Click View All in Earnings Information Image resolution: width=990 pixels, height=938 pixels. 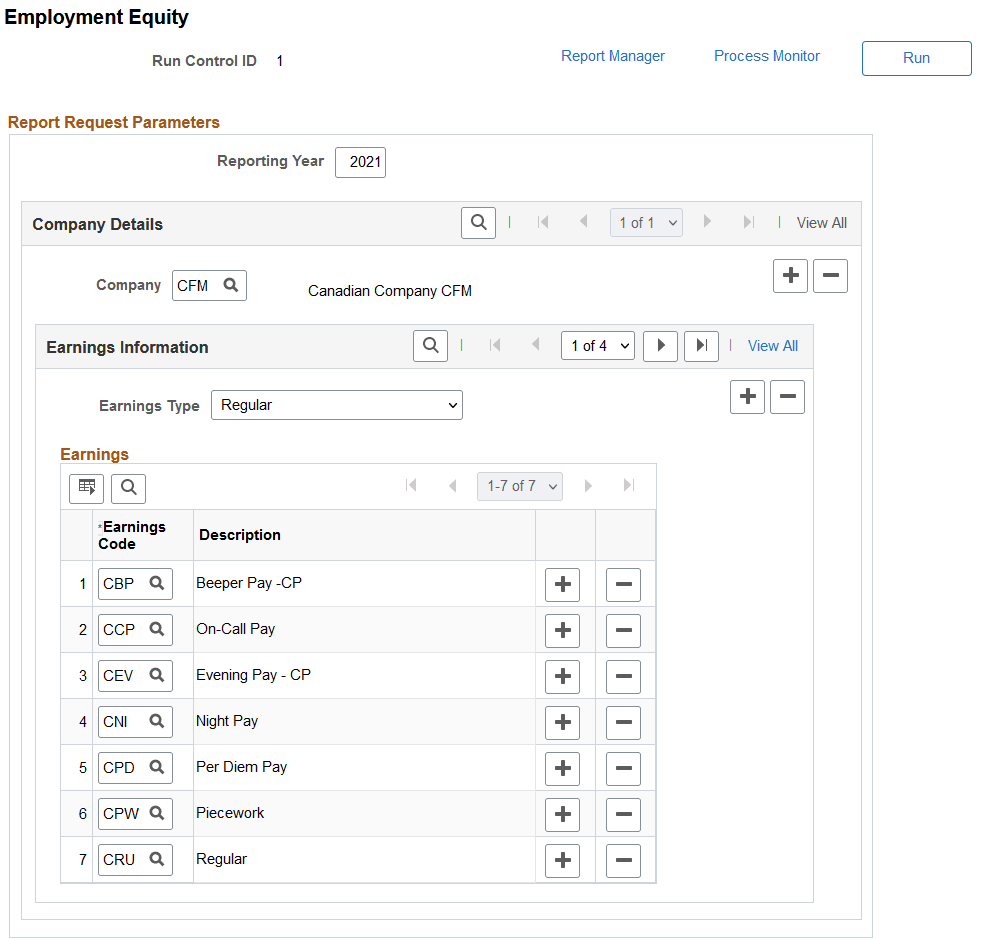772,345
